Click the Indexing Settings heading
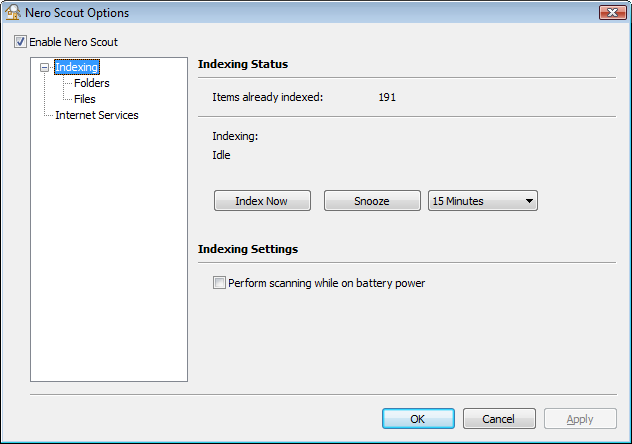This screenshot has height=444, width=632. pos(248,249)
